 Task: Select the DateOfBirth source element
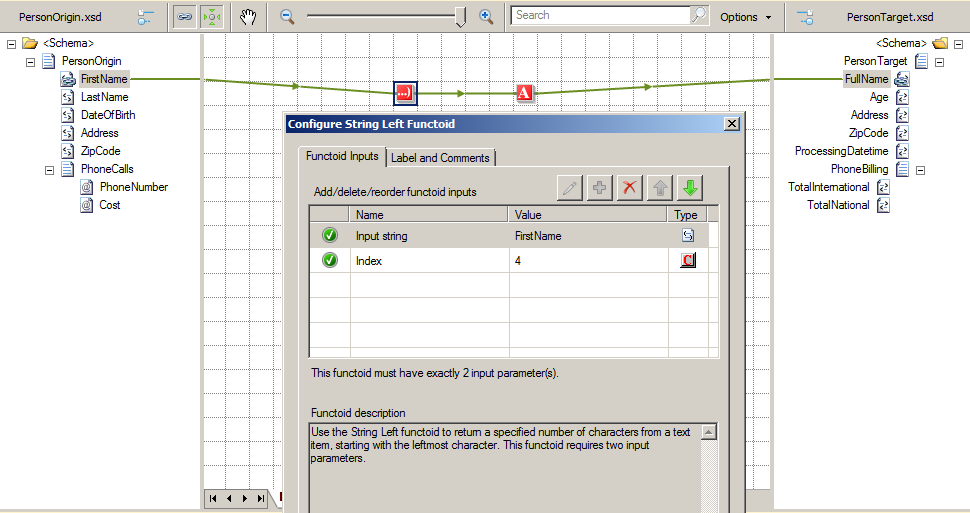[108, 115]
